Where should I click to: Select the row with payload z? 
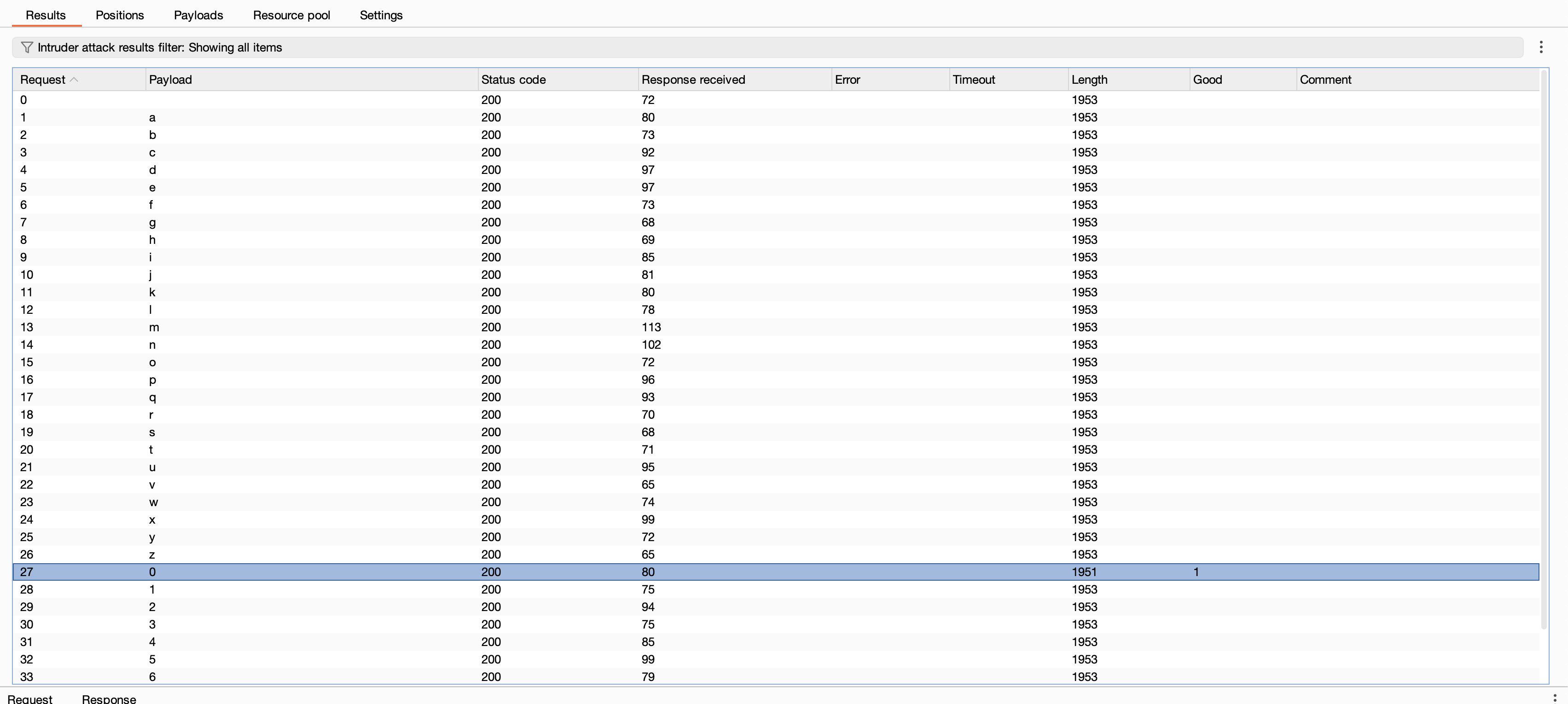[776, 555]
